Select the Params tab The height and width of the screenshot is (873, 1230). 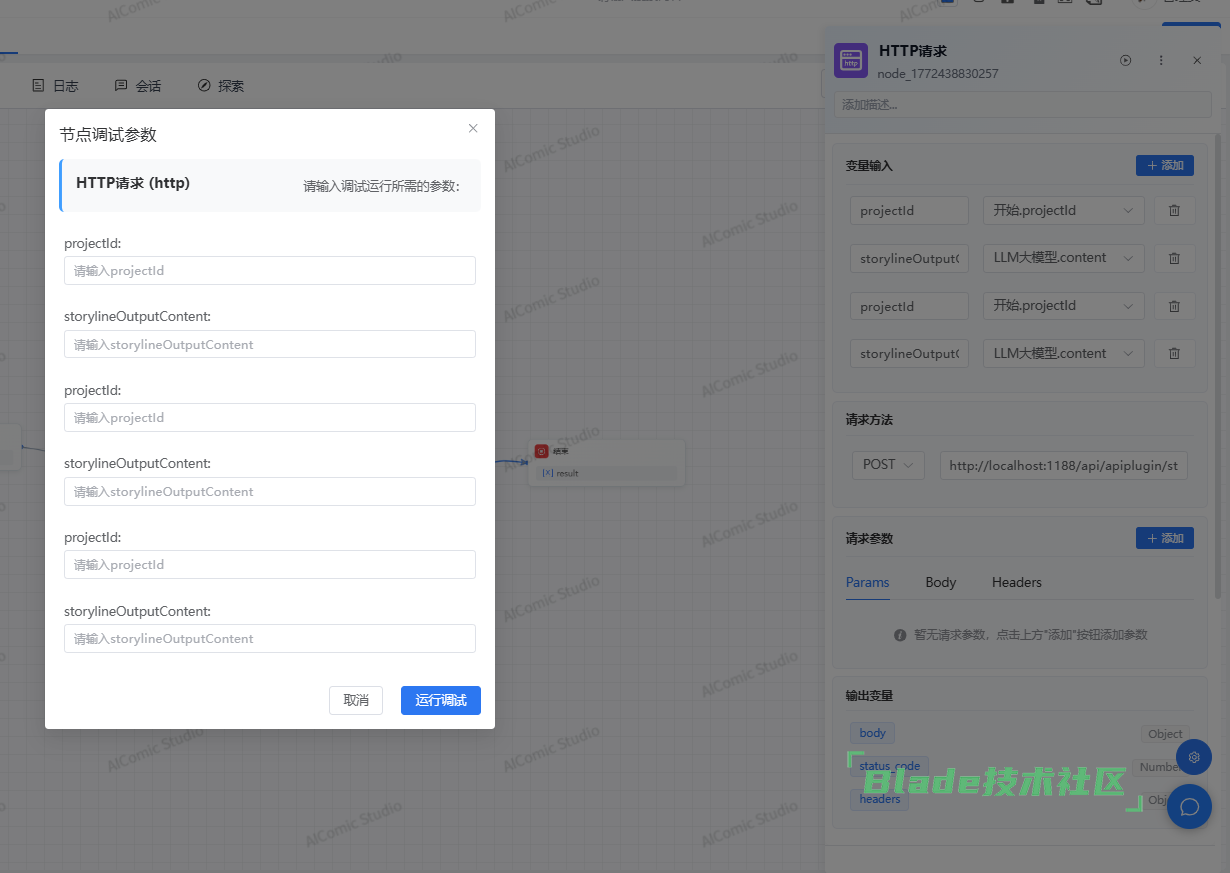[867, 582]
